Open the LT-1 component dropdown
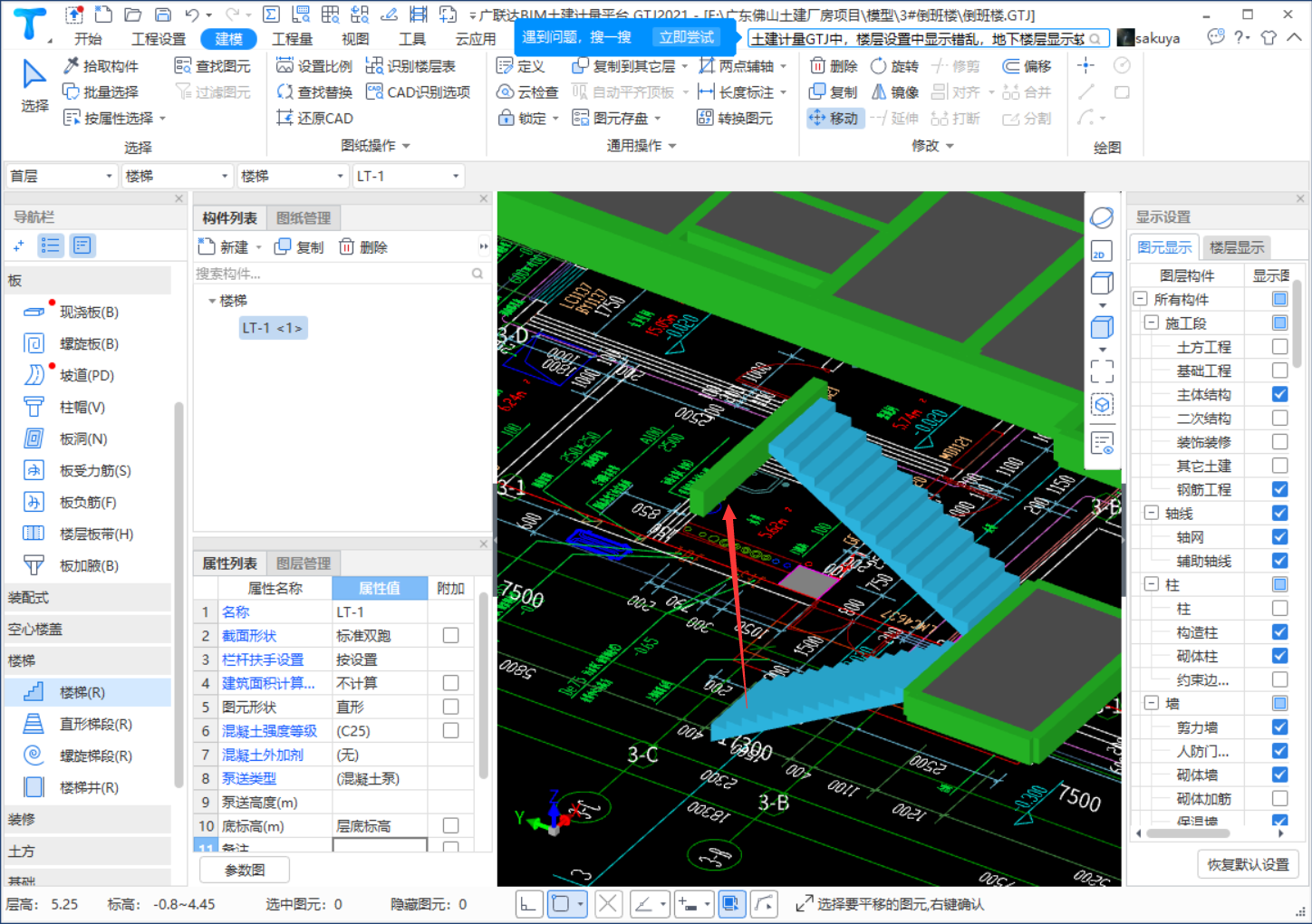1312x924 pixels. [x=409, y=176]
